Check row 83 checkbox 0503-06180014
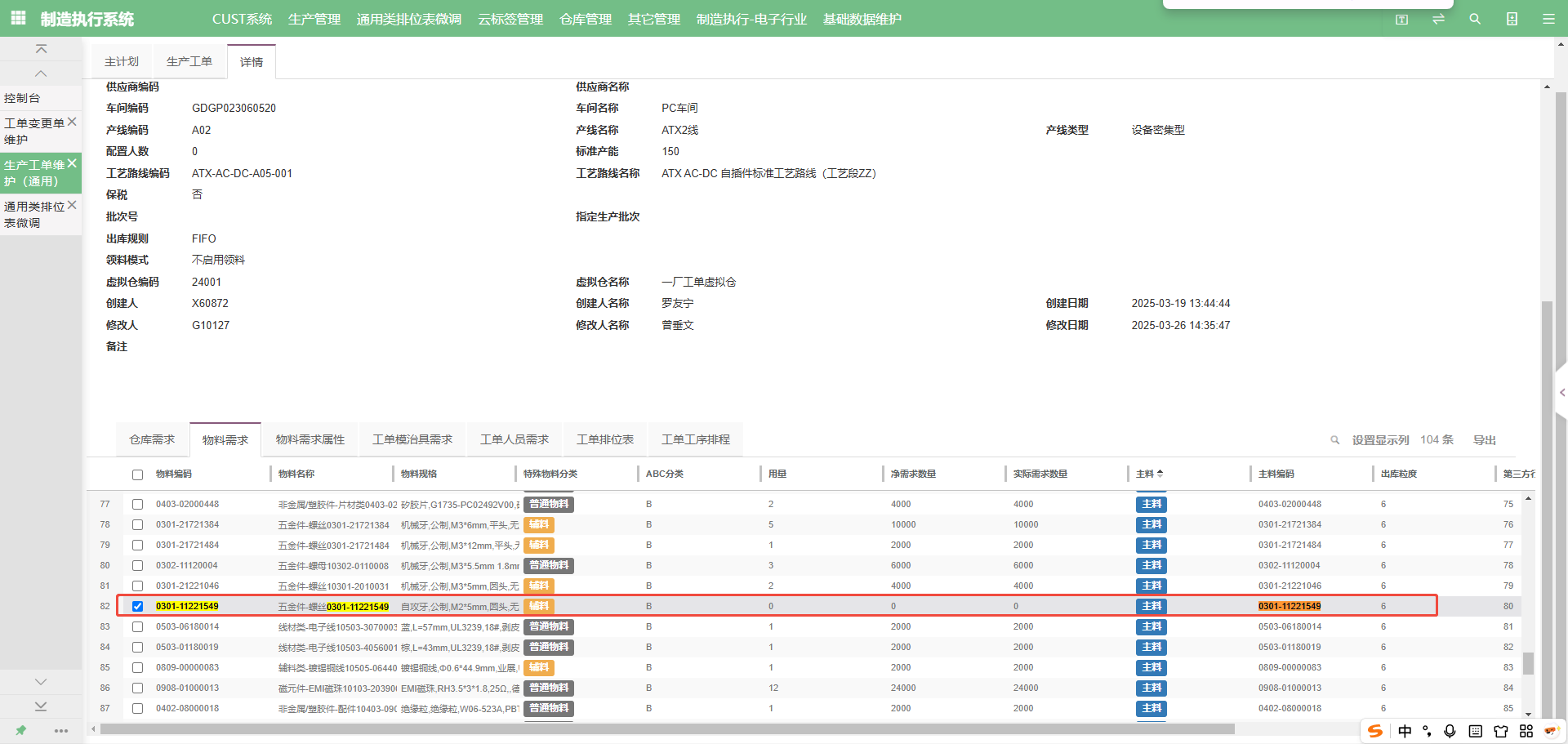Viewport: 1568px width, 744px height. click(x=137, y=627)
